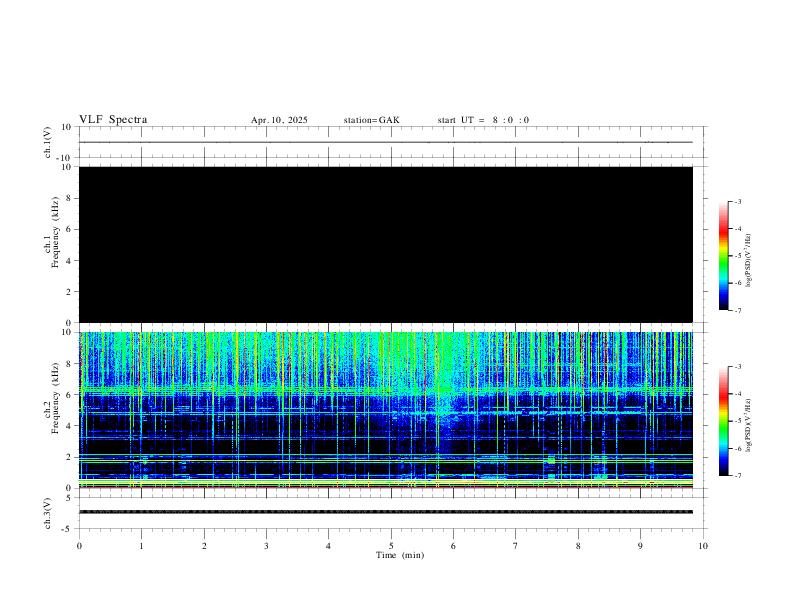The height and width of the screenshot is (612, 792).
Task: Click the 'start UT = 8 :0 :0' label
Action: pyautogui.click(x=483, y=120)
